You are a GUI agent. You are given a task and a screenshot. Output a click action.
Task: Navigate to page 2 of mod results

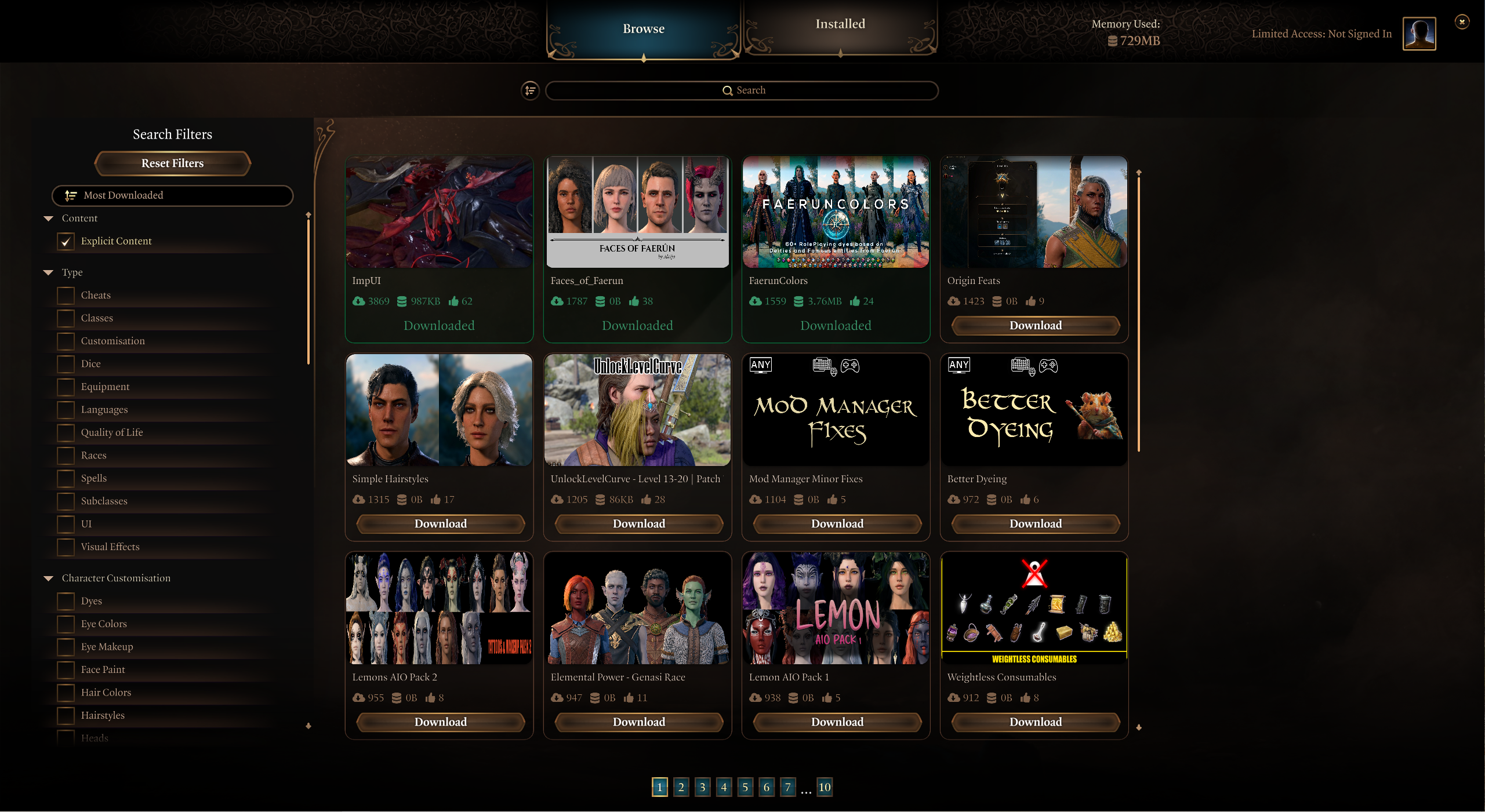pos(680,787)
